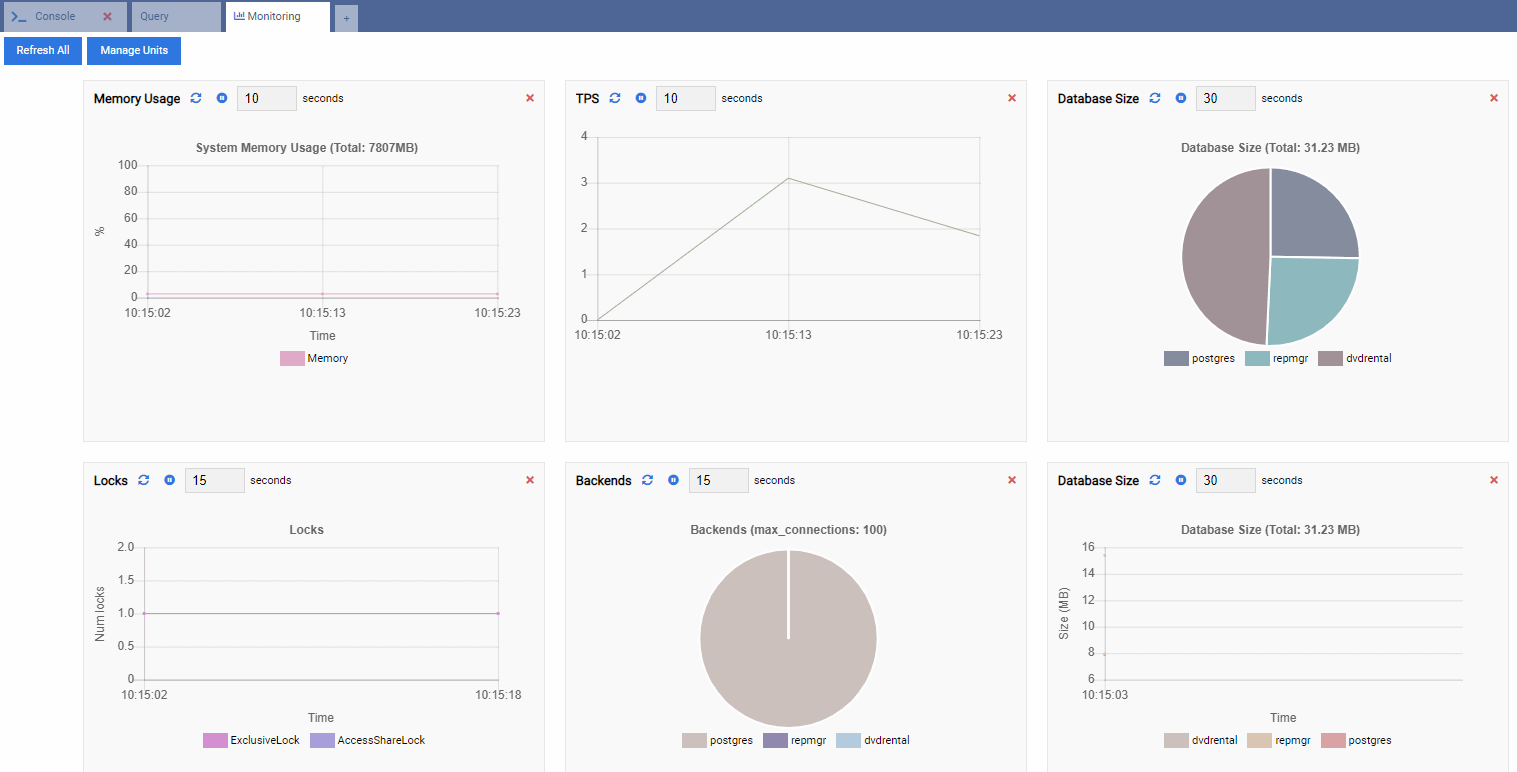The height and width of the screenshot is (772, 1517).
Task: Open a new tab with the plus icon
Action: pyautogui.click(x=346, y=17)
